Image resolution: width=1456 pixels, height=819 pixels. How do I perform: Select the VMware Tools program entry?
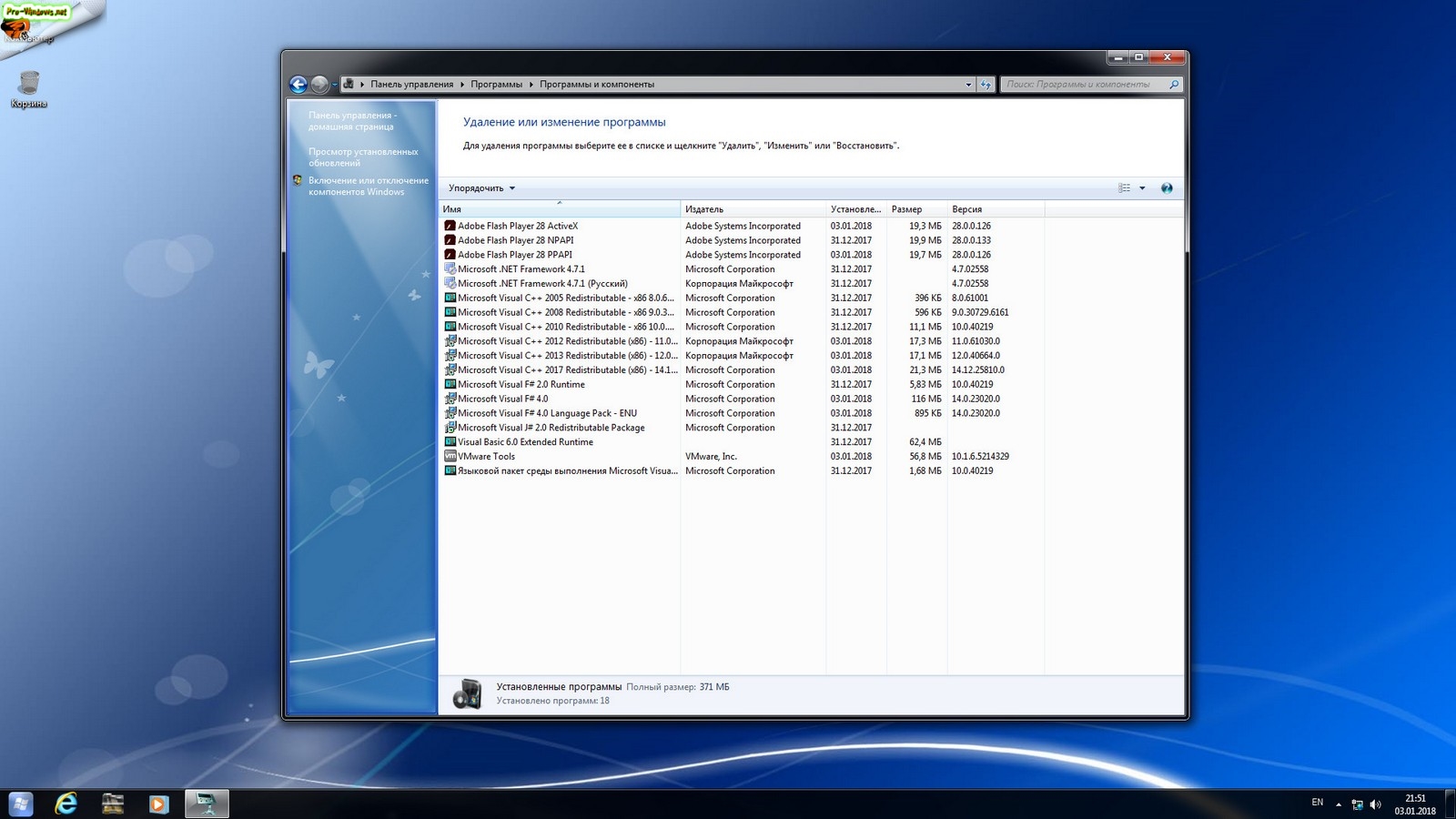point(486,457)
